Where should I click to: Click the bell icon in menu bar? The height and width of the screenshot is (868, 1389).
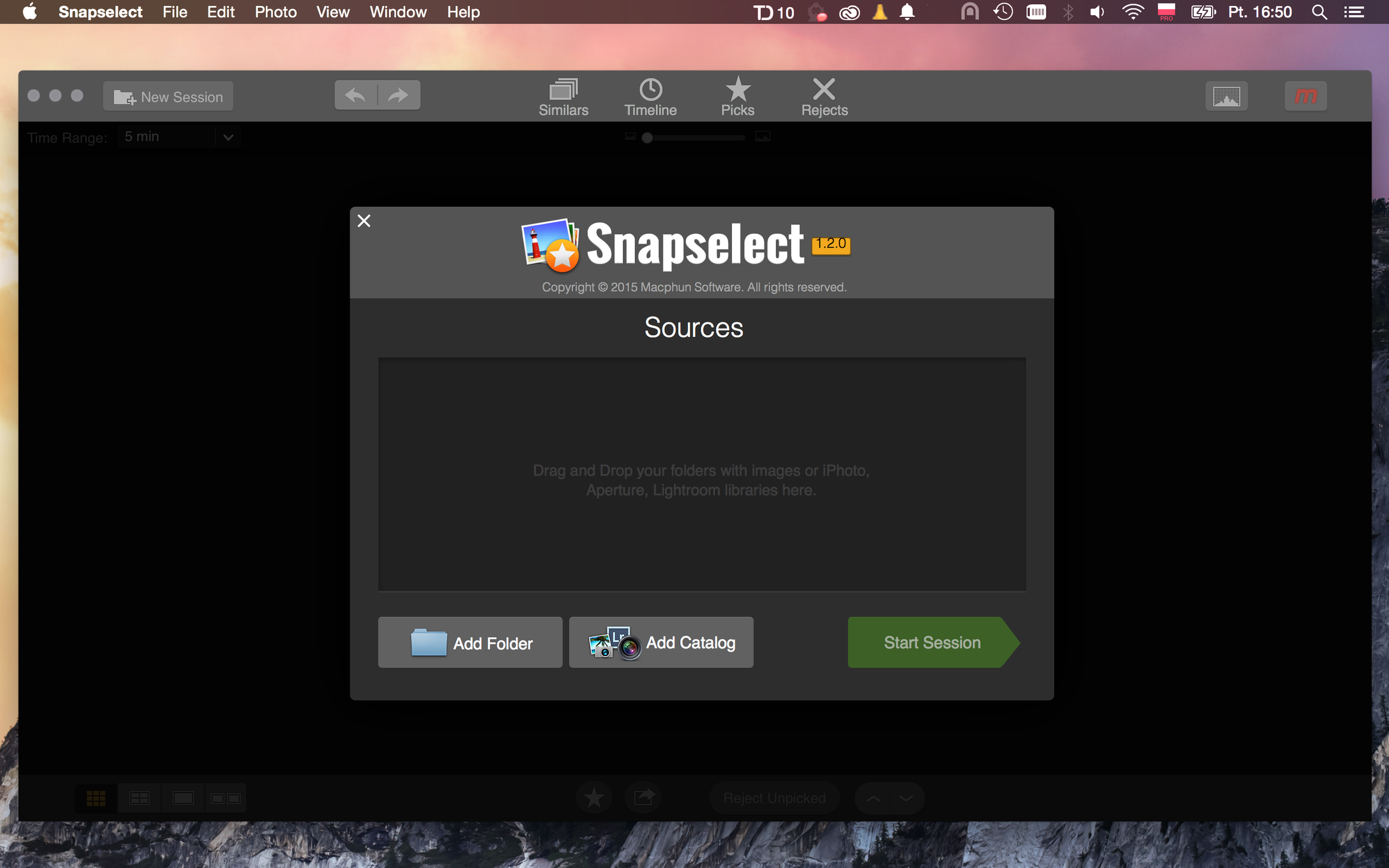[907, 12]
